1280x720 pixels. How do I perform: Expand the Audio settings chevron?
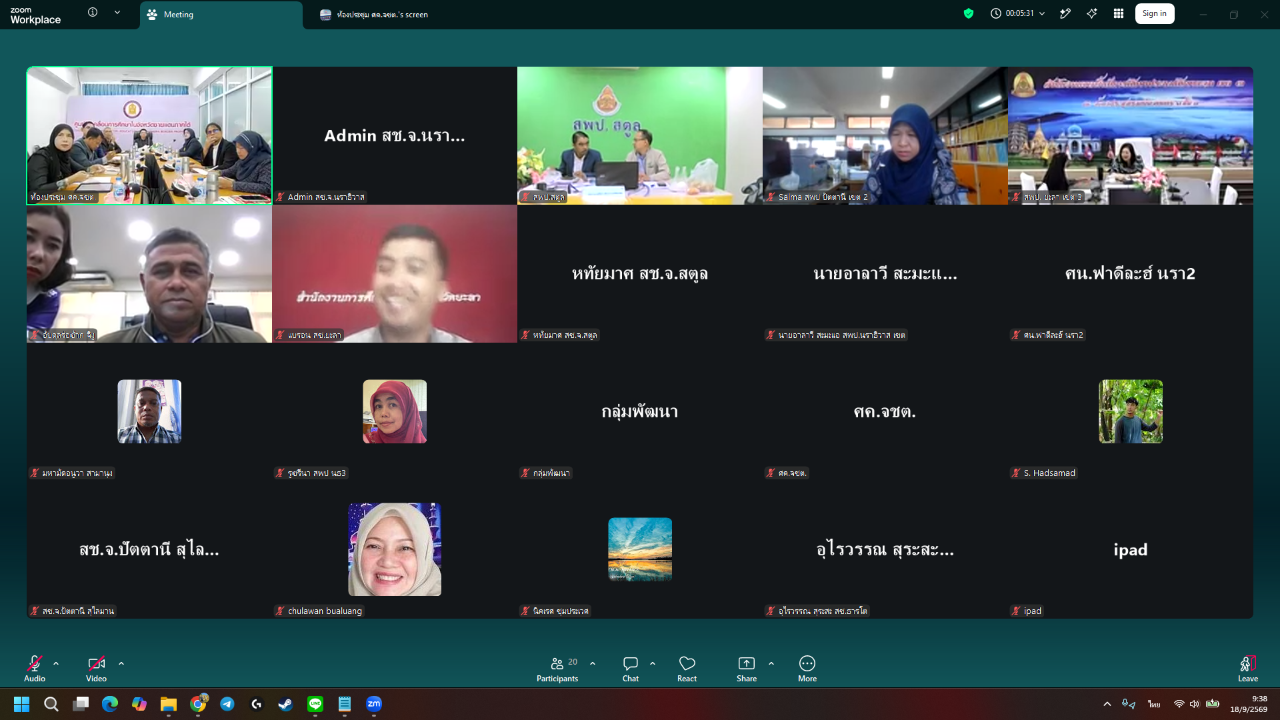coord(56,663)
